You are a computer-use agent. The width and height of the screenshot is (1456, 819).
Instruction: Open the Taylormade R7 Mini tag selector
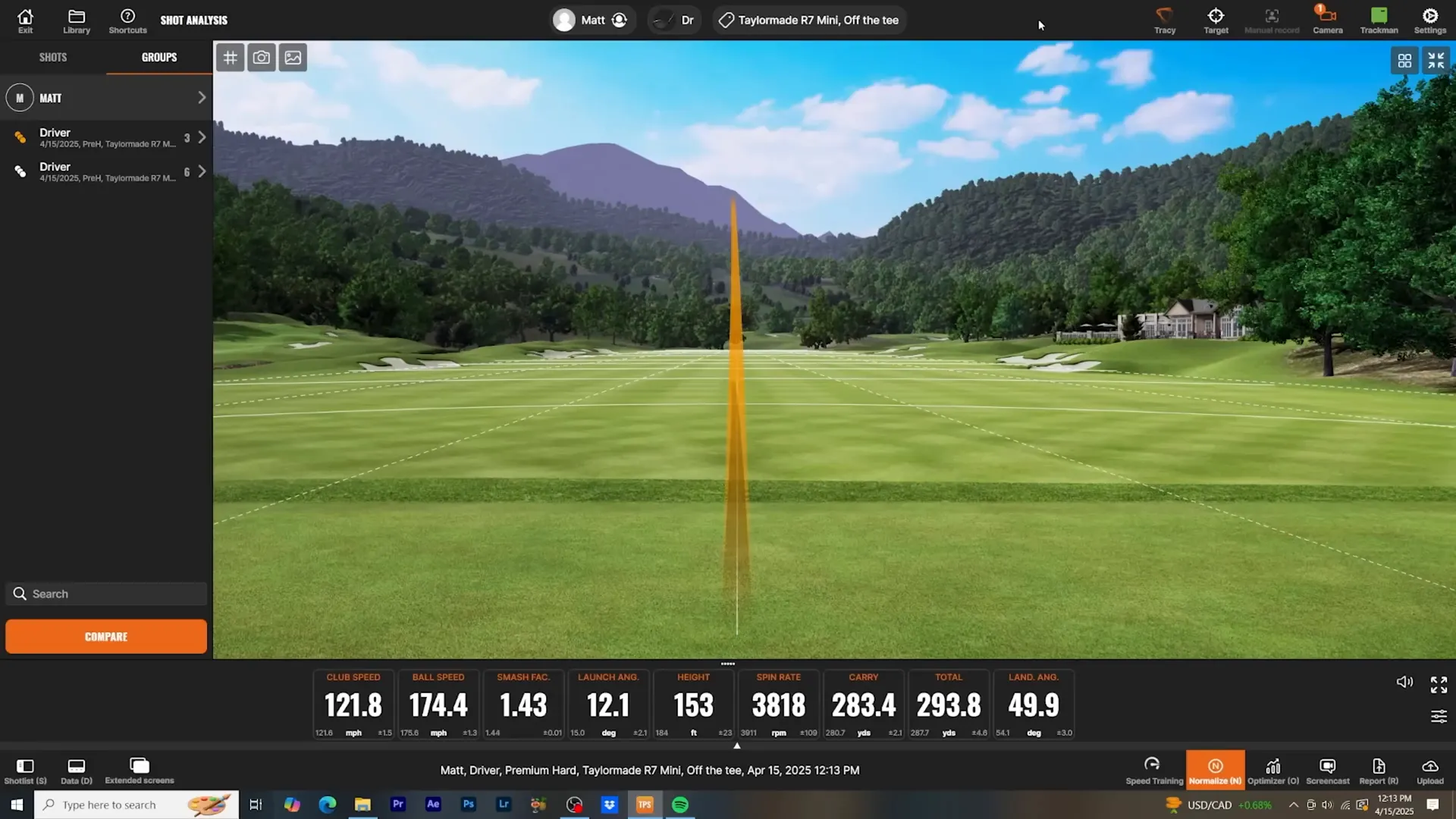point(808,20)
